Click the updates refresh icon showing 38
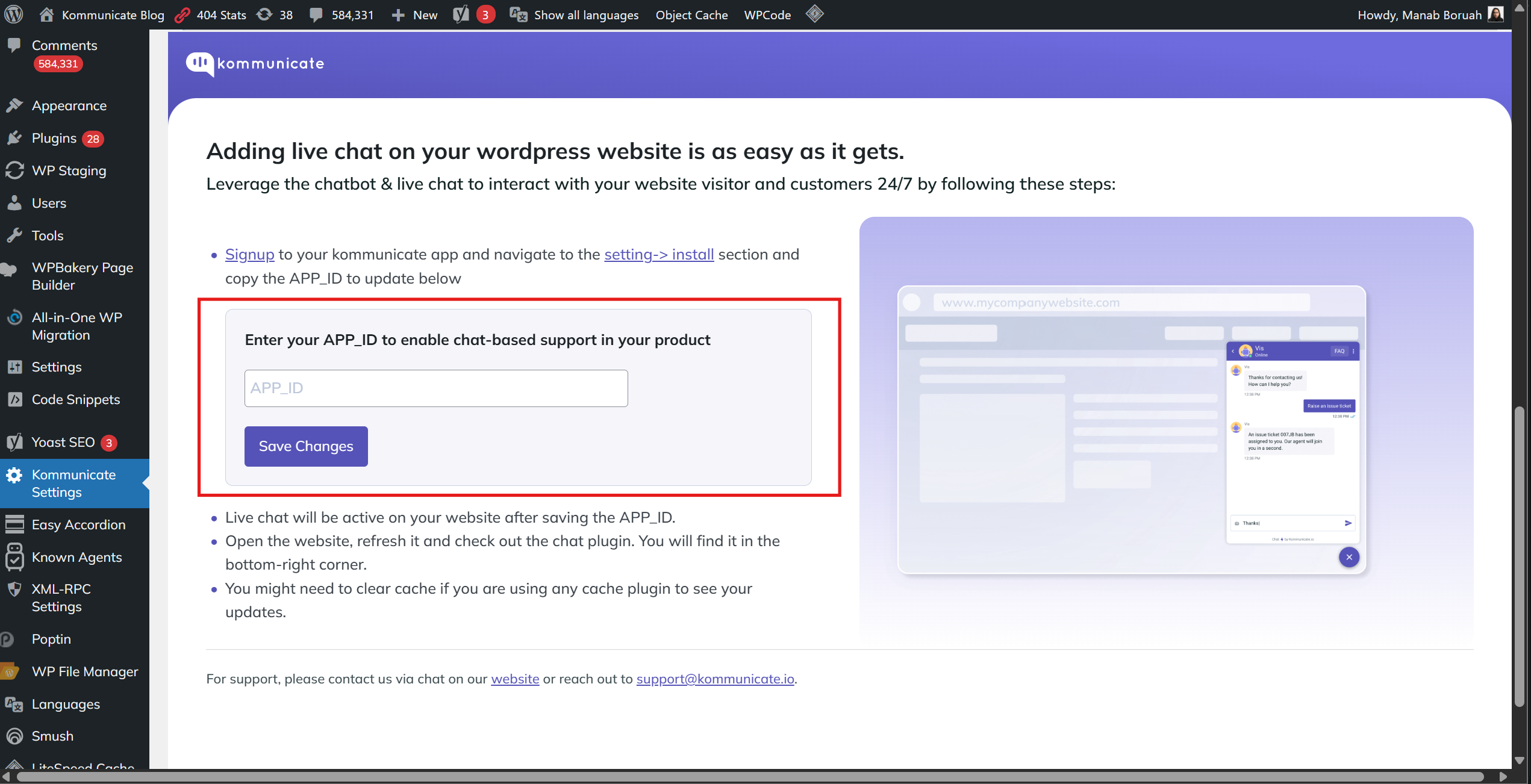This screenshot has width=1531, height=784. (264, 14)
